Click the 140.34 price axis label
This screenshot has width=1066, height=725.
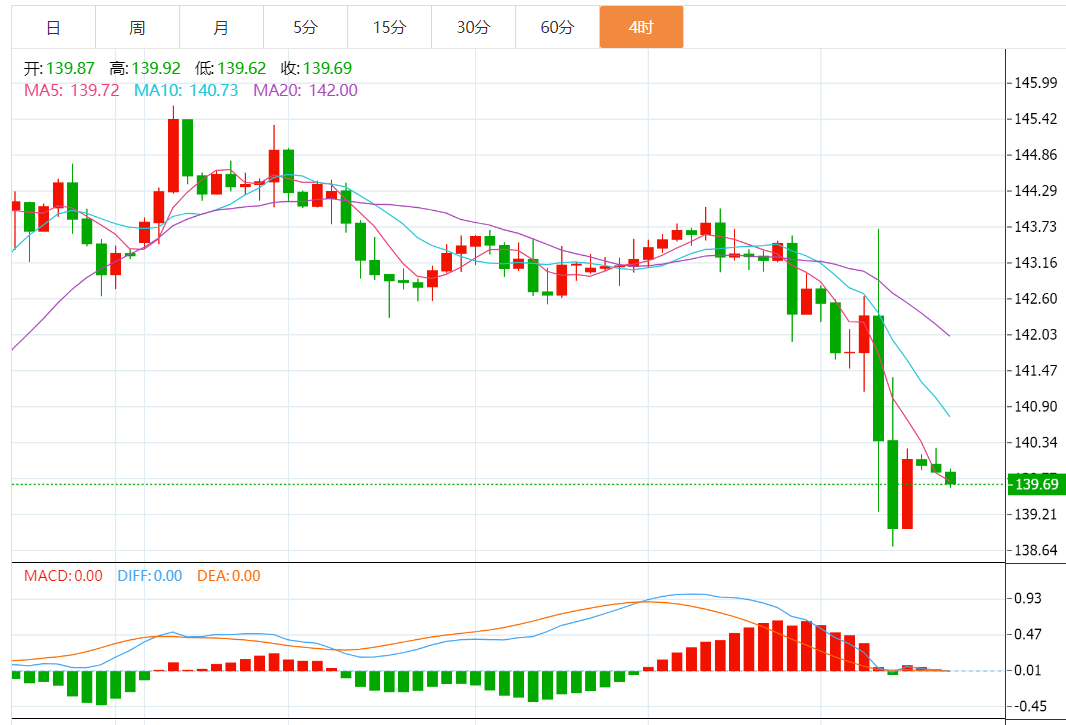click(x=1035, y=443)
